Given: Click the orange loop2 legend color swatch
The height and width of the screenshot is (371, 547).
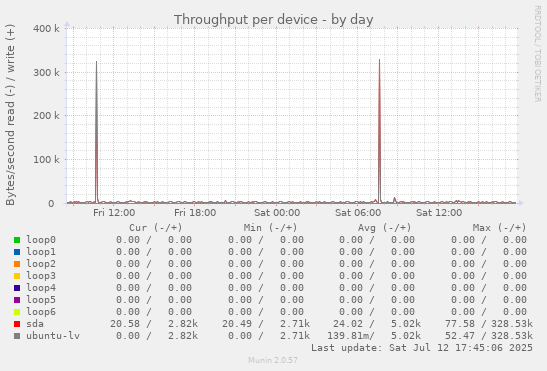Looking at the screenshot, I should coord(17,264).
